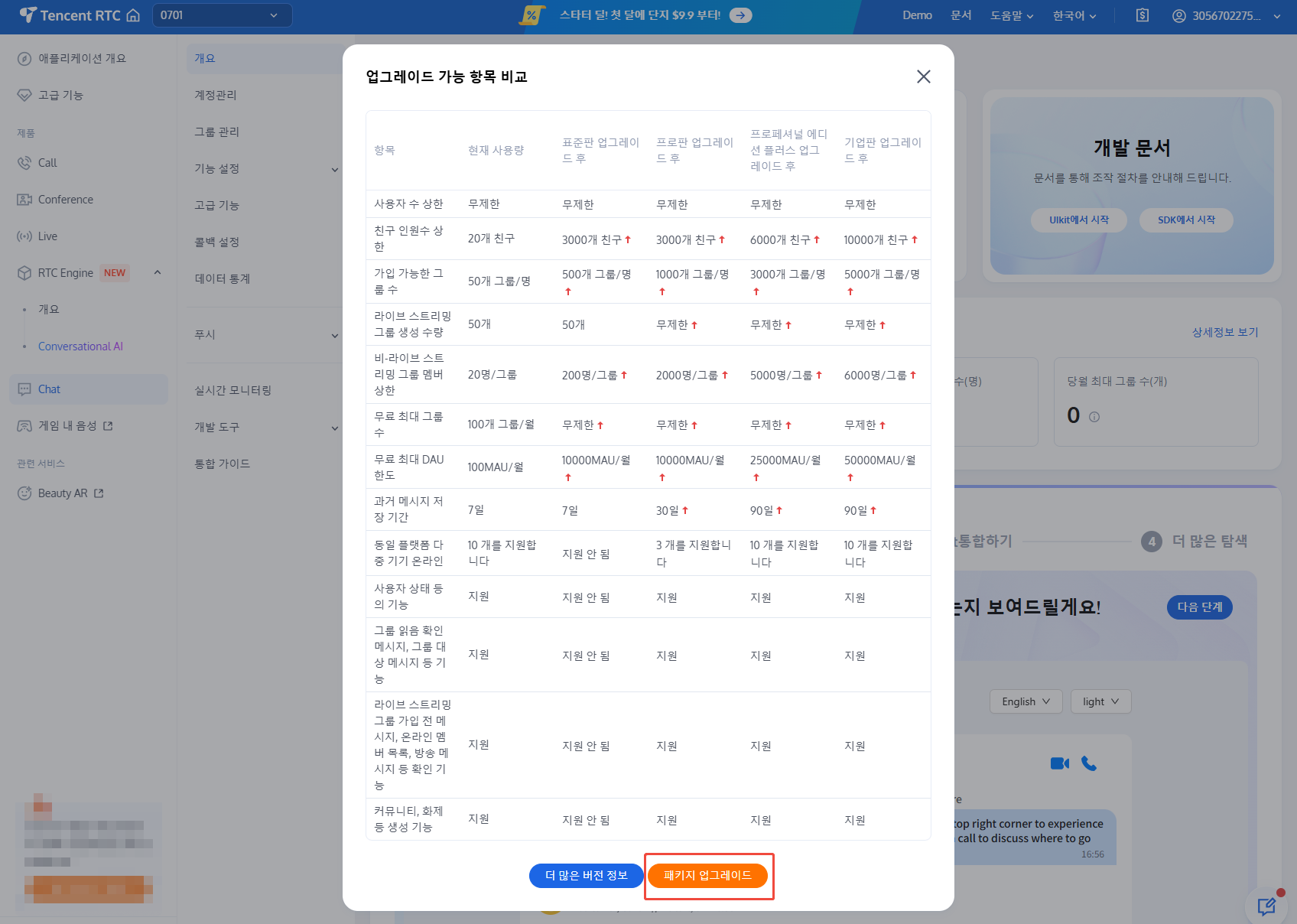
Task: Click the arrow on the starter deal banner
Action: [740, 15]
